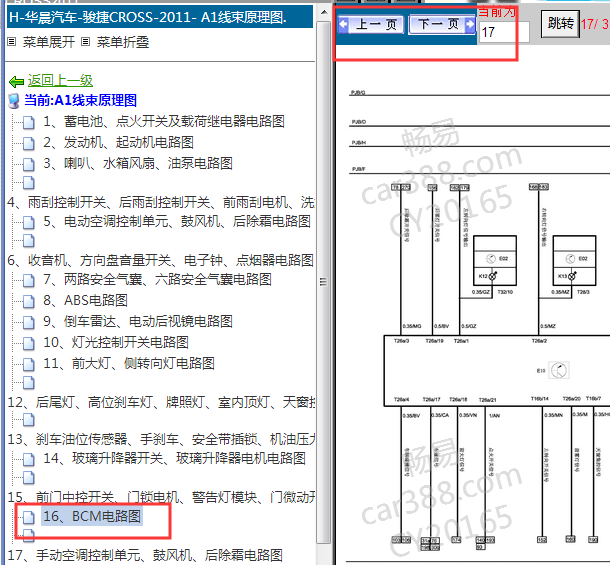Click page icon beside 3、喇叭 entry
This screenshot has height=565, width=610.
pyautogui.click(x=28, y=165)
